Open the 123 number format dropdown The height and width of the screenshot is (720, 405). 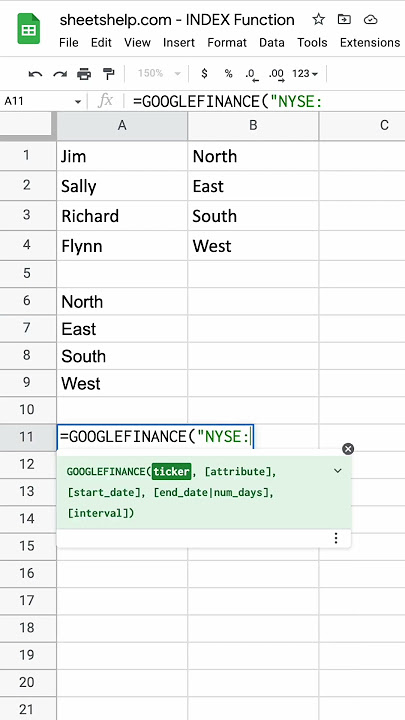tap(305, 74)
